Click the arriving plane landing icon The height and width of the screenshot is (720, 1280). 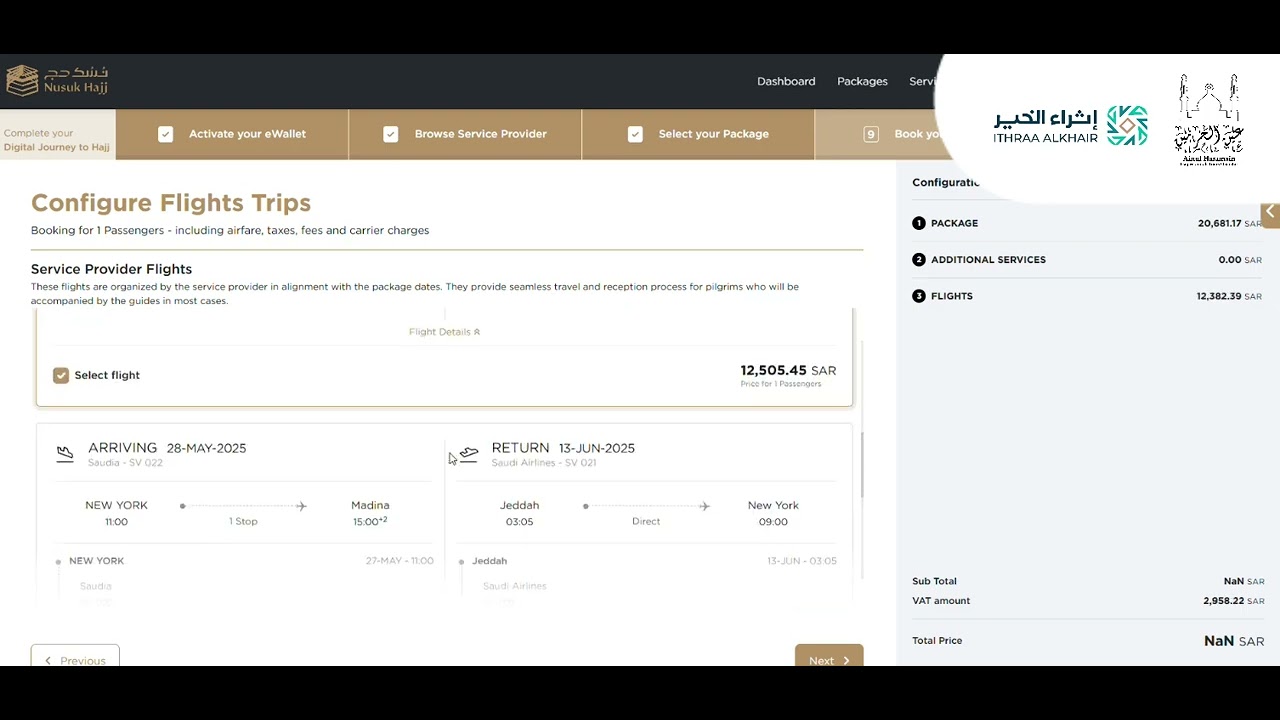(x=65, y=454)
